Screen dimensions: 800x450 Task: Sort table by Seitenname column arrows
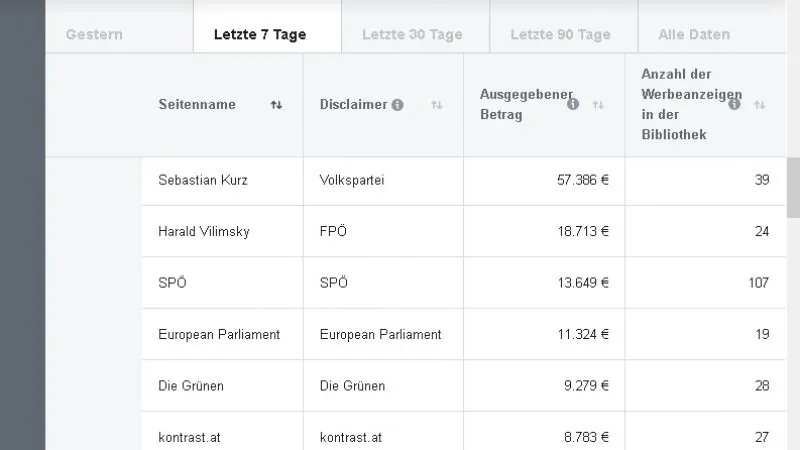277,105
